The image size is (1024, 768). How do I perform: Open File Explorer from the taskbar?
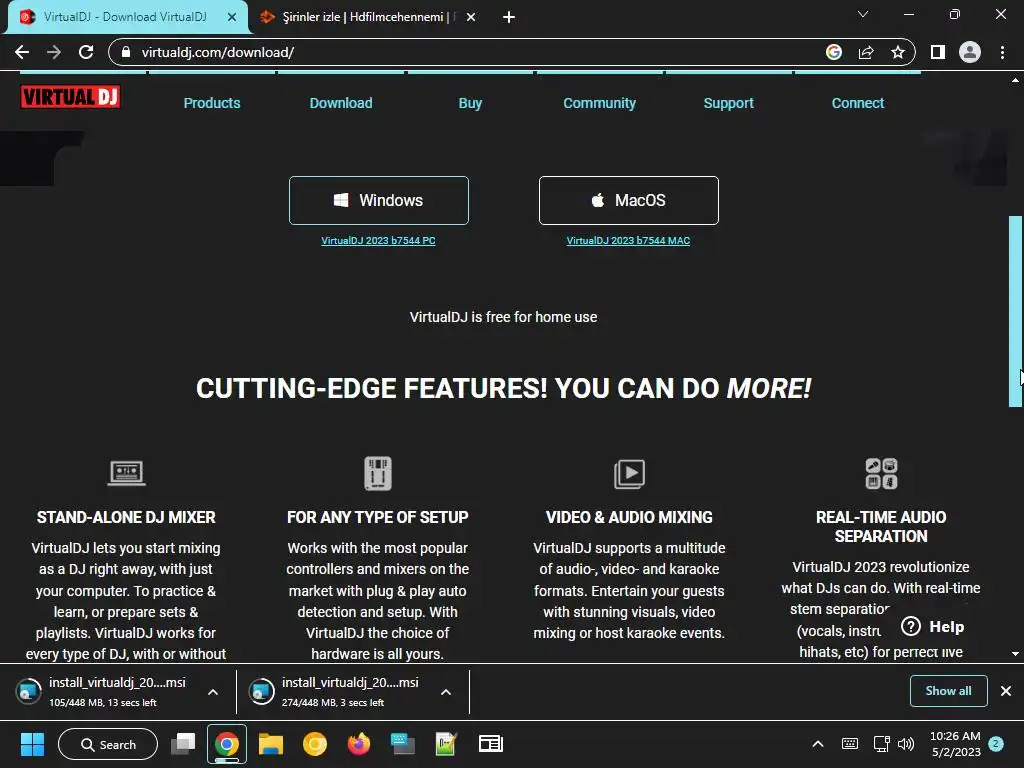click(x=270, y=744)
